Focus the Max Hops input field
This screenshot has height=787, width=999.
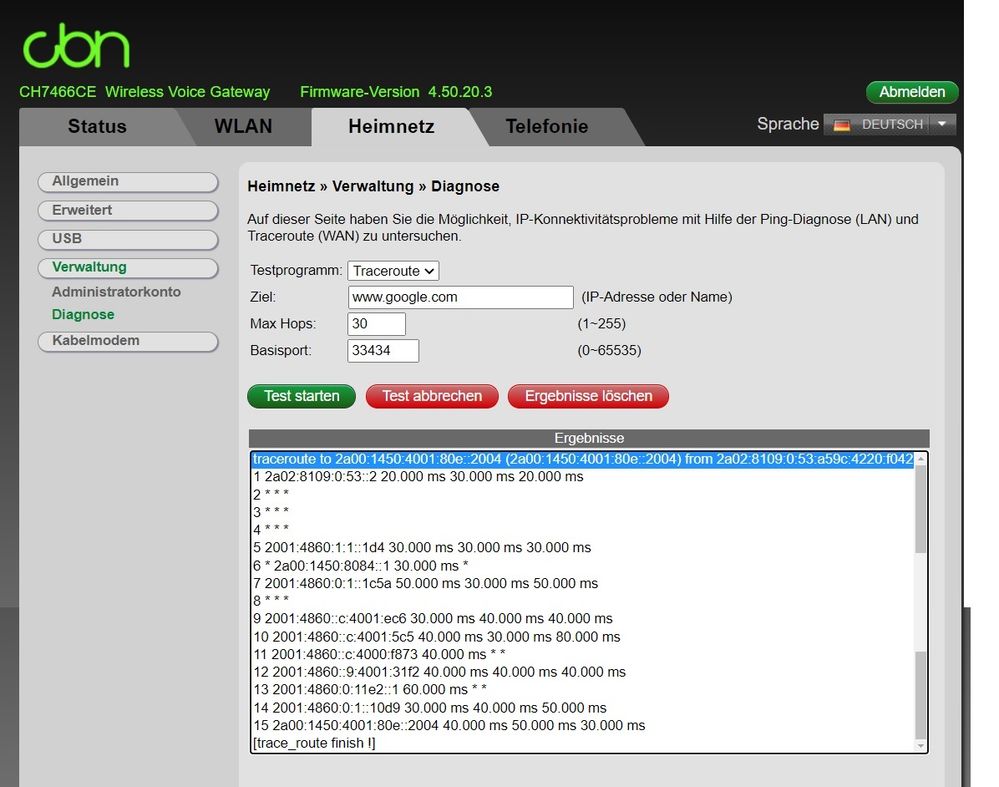[x=377, y=324]
